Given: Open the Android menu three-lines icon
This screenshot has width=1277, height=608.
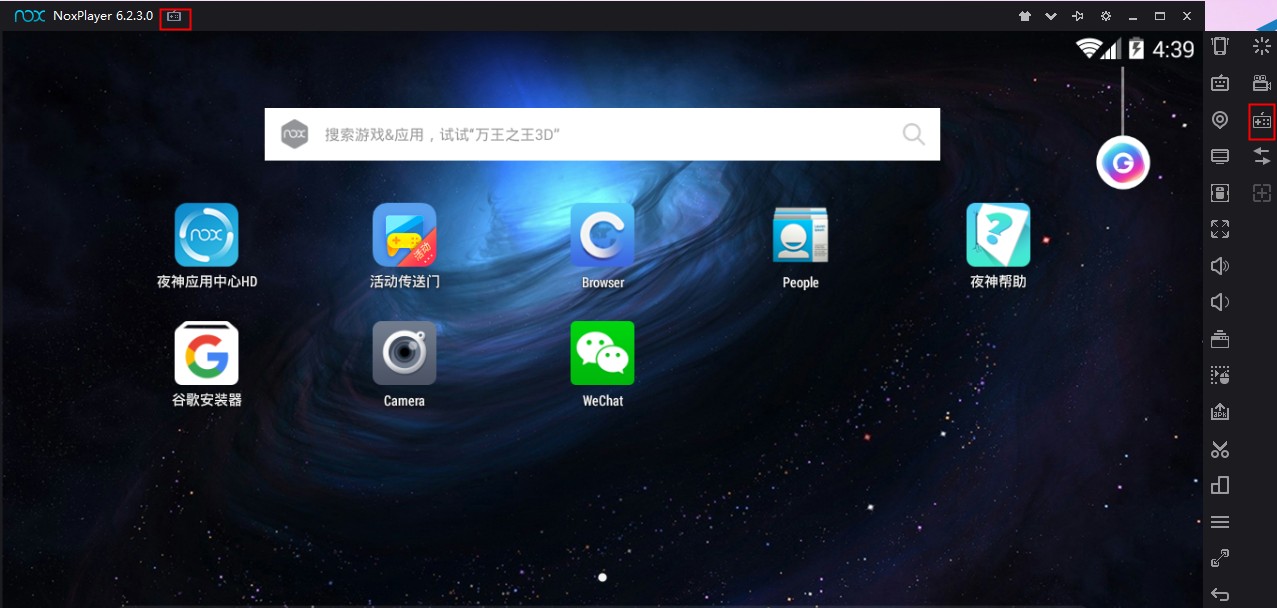Looking at the screenshot, I should [1220, 522].
